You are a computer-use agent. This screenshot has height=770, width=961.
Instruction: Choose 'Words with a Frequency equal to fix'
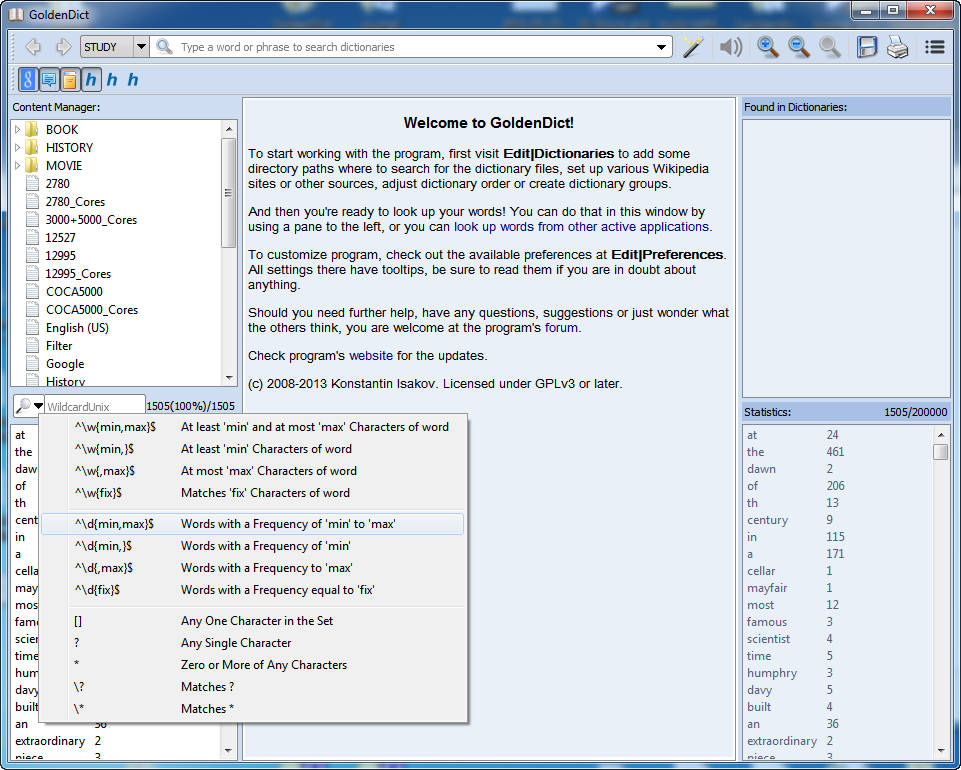click(253, 590)
